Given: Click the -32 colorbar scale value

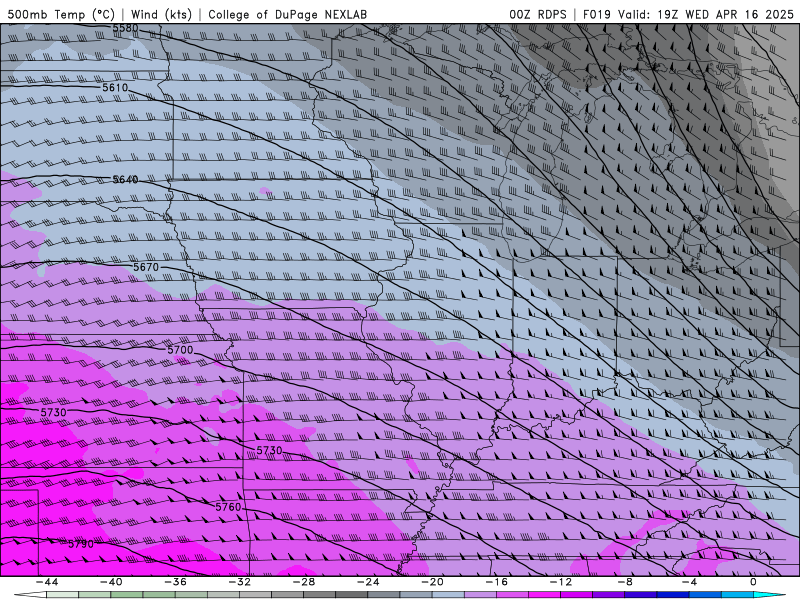Looking at the screenshot, I should click(x=239, y=582).
